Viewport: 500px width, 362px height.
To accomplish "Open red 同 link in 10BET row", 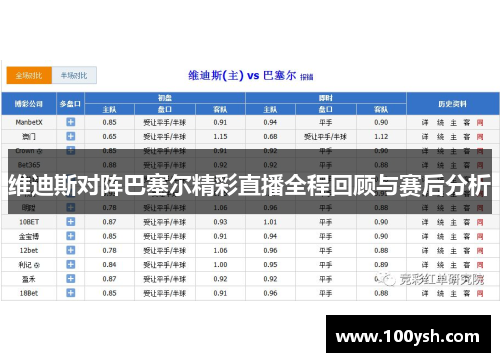I will [x=480, y=222].
